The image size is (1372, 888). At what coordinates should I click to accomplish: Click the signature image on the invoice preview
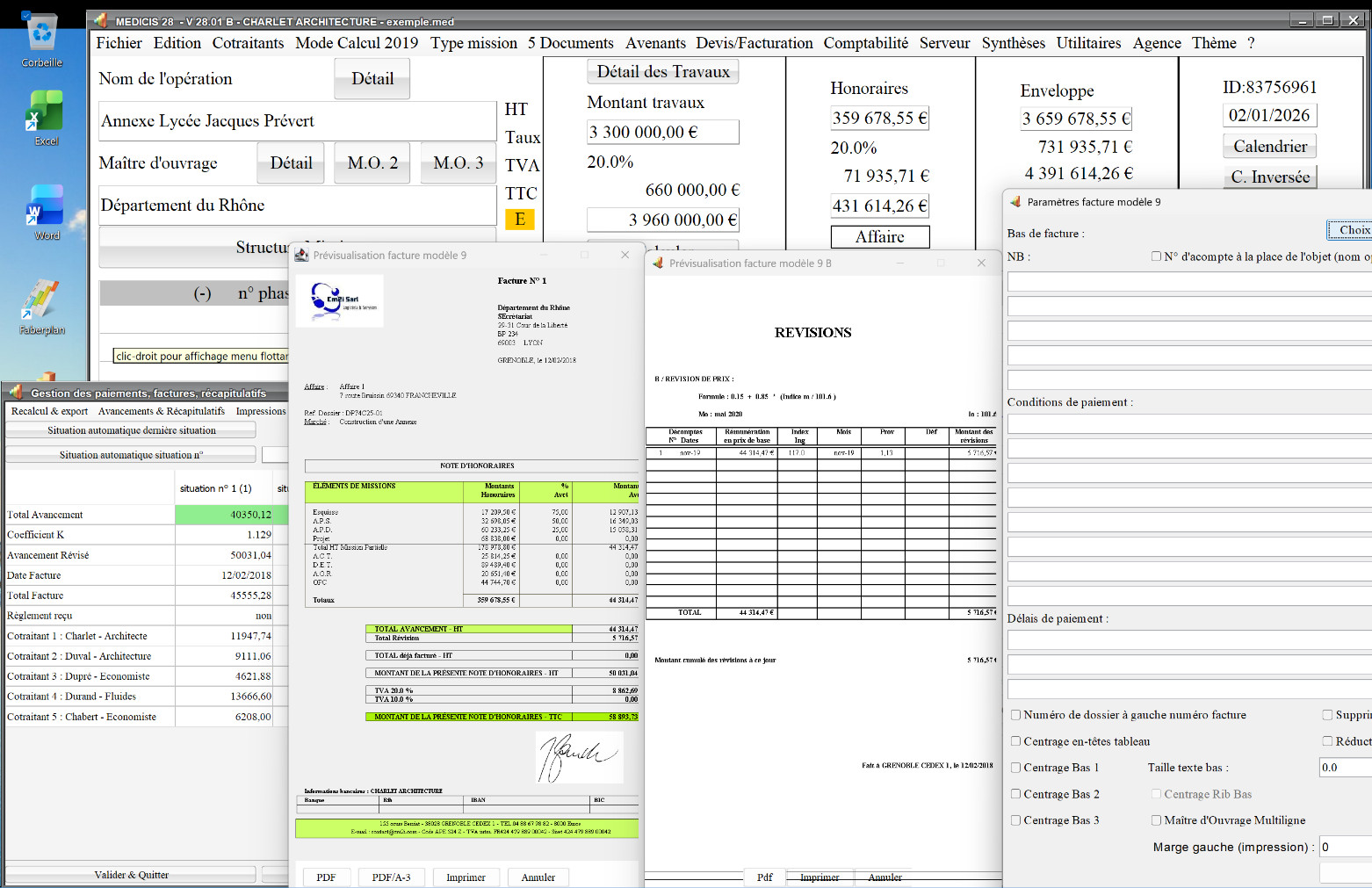coord(580,757)
